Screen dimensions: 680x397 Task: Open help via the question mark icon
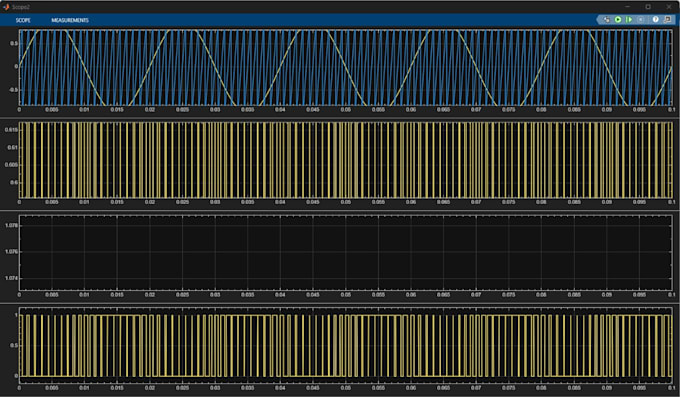tap(655, 20)
